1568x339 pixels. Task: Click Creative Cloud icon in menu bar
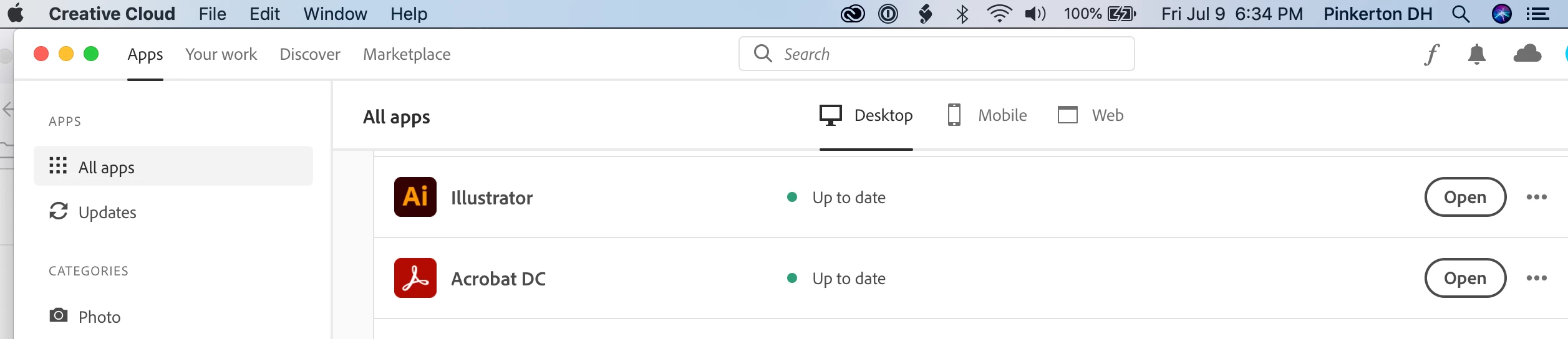pyautogui.click(x=853, y=14)
